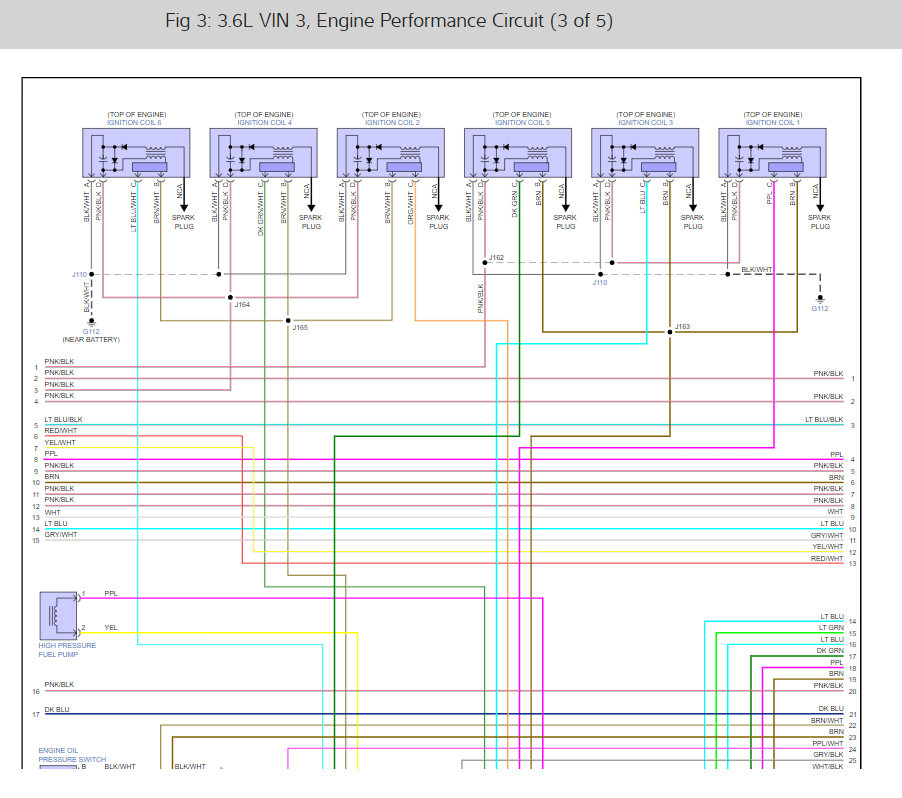Click the spark plug arrow under Ignition Coil 1

click(x=820, y=207)
